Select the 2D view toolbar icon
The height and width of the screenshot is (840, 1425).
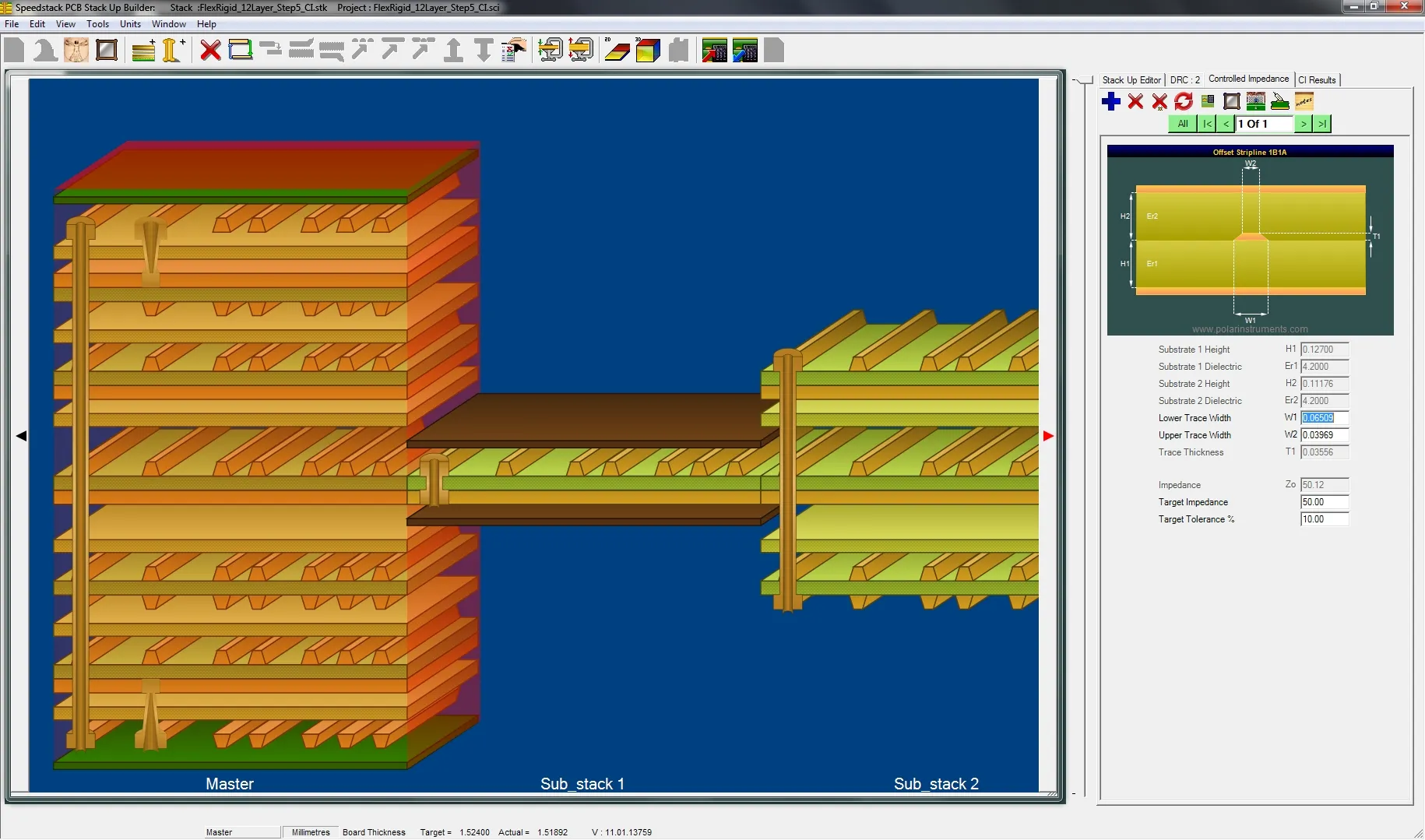(616, 49)
